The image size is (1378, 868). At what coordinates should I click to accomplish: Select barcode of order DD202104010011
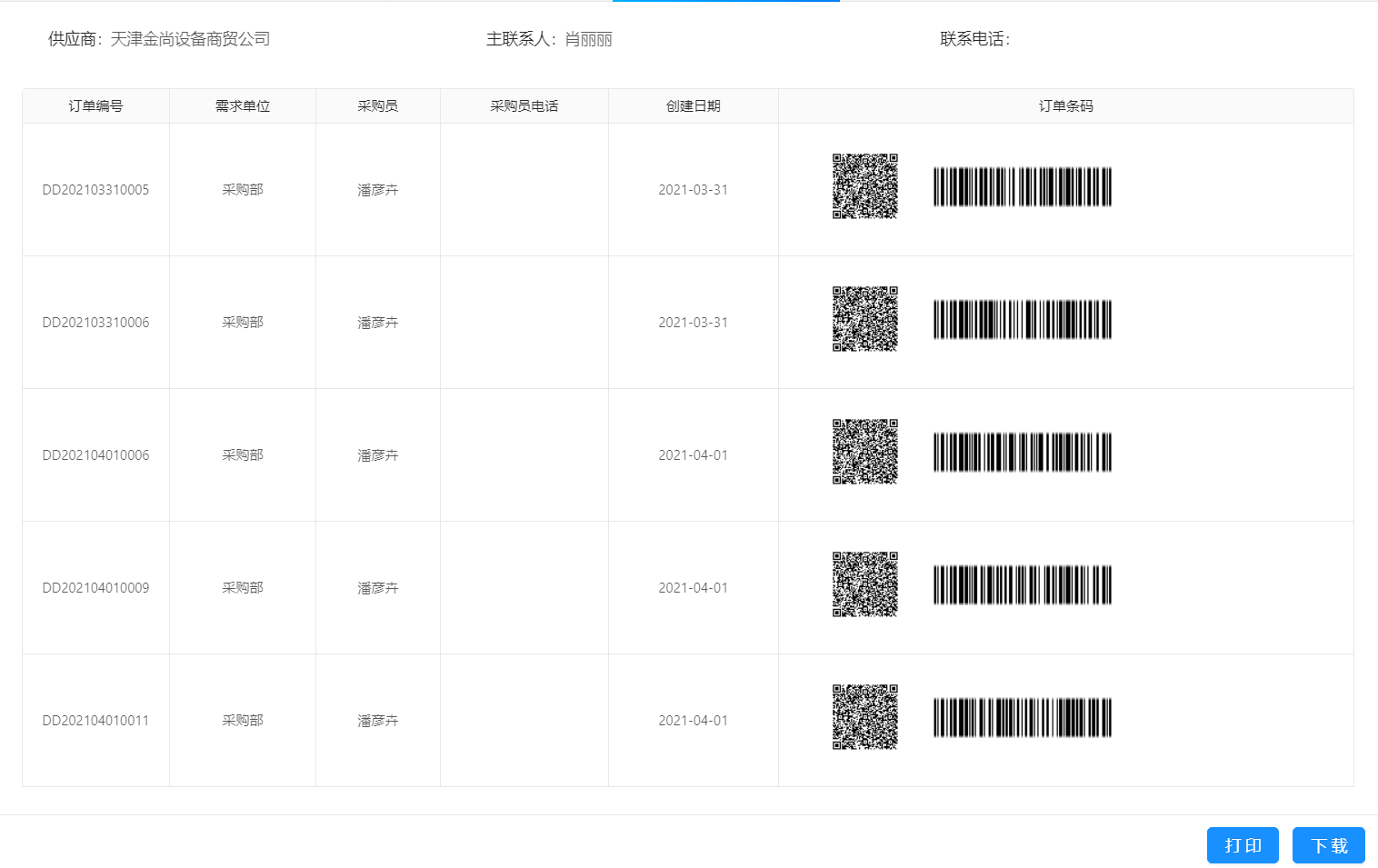tap(1023, 717)
